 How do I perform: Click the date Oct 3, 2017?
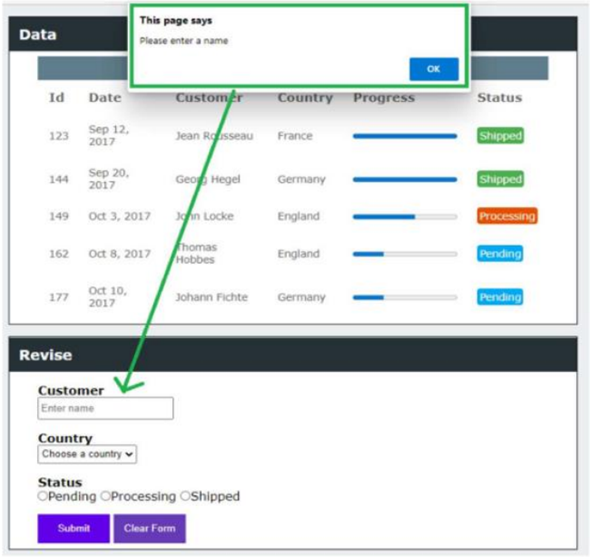coord(120,216)
